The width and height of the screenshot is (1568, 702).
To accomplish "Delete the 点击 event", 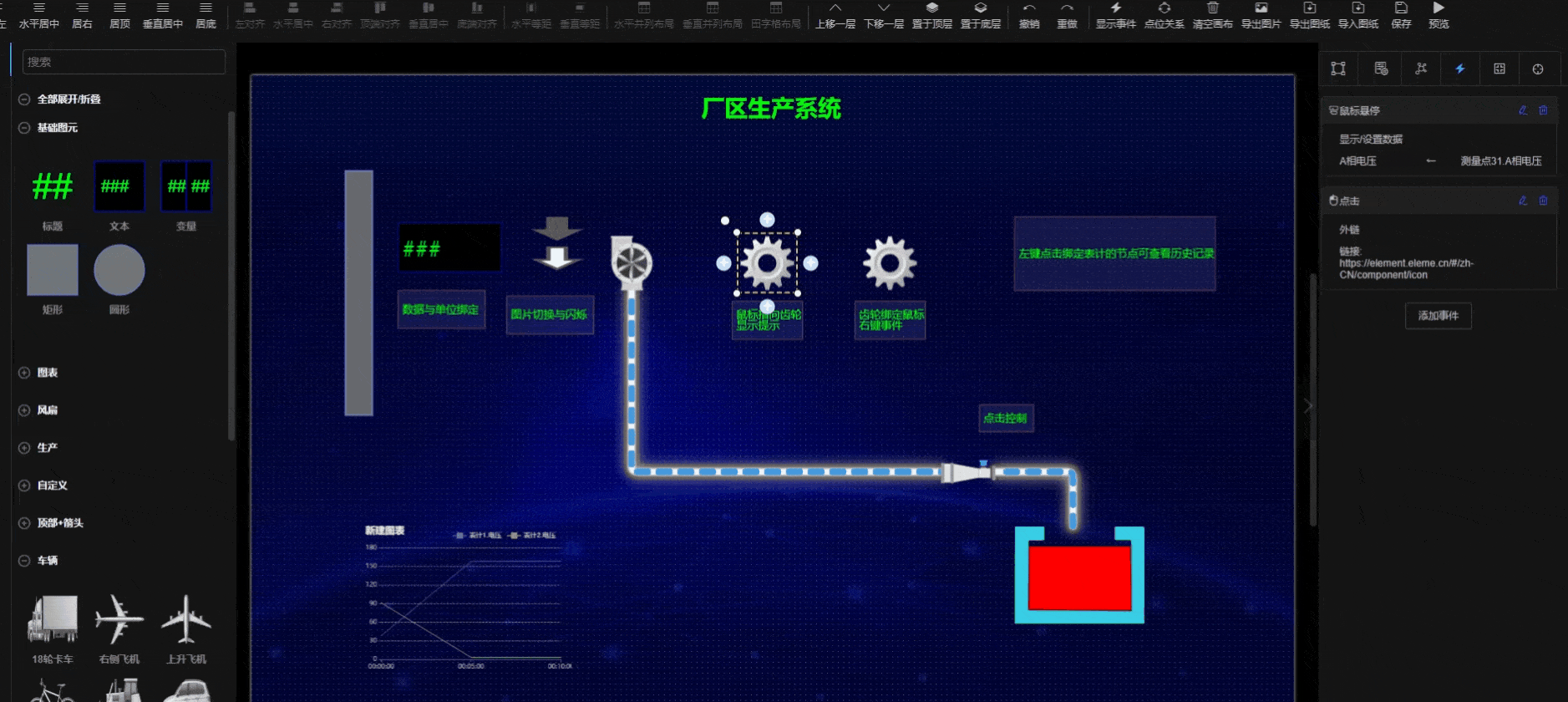I will pos(1543,201).
